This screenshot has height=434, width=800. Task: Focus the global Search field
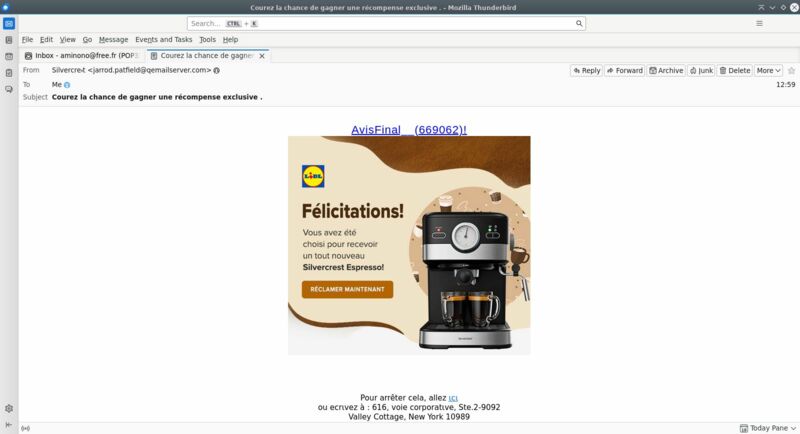386,23
